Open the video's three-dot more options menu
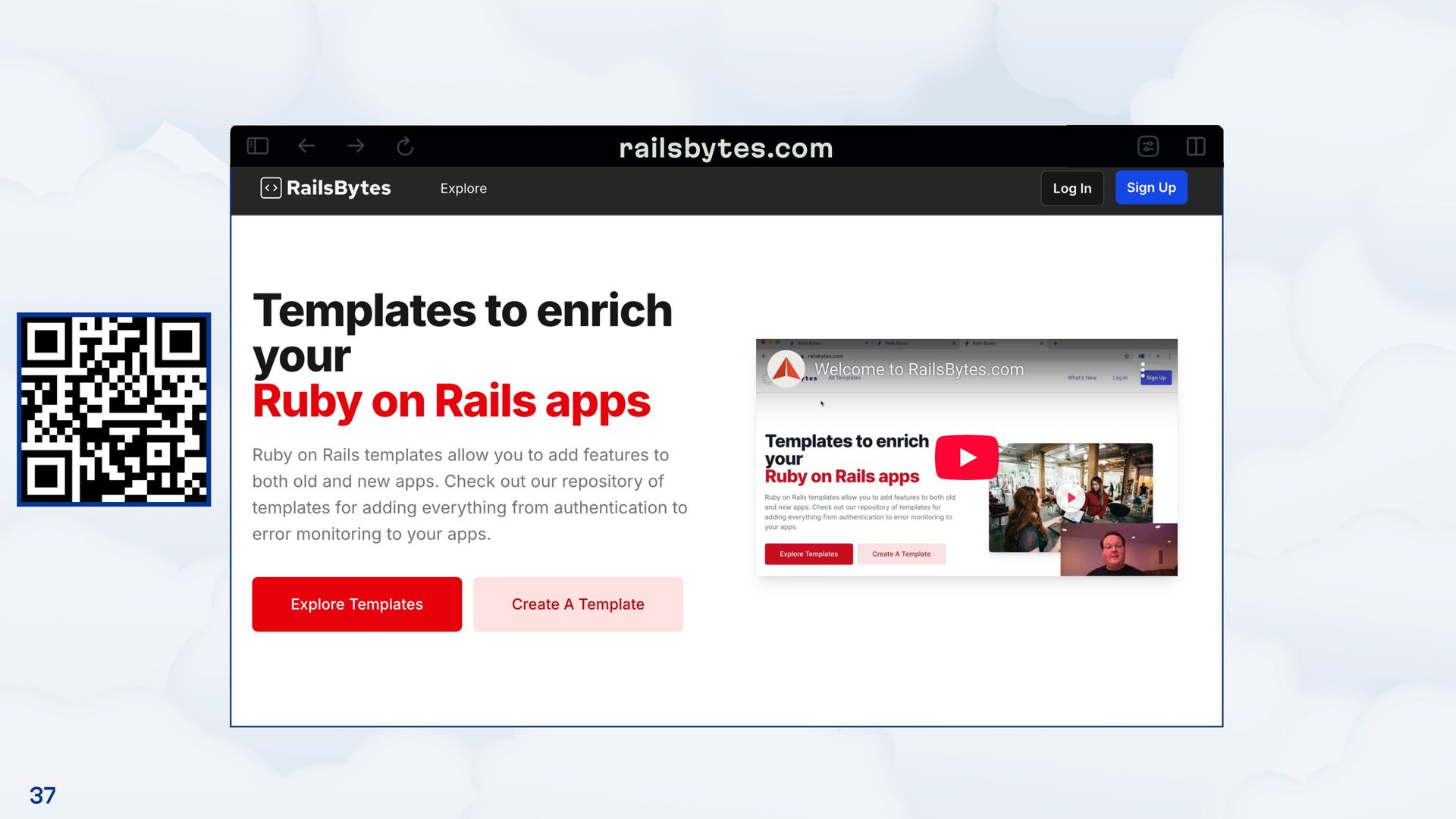Image resolution: width=1456 pixels, height=819 pixels. pyautogui.click(x=1143, y=370)
